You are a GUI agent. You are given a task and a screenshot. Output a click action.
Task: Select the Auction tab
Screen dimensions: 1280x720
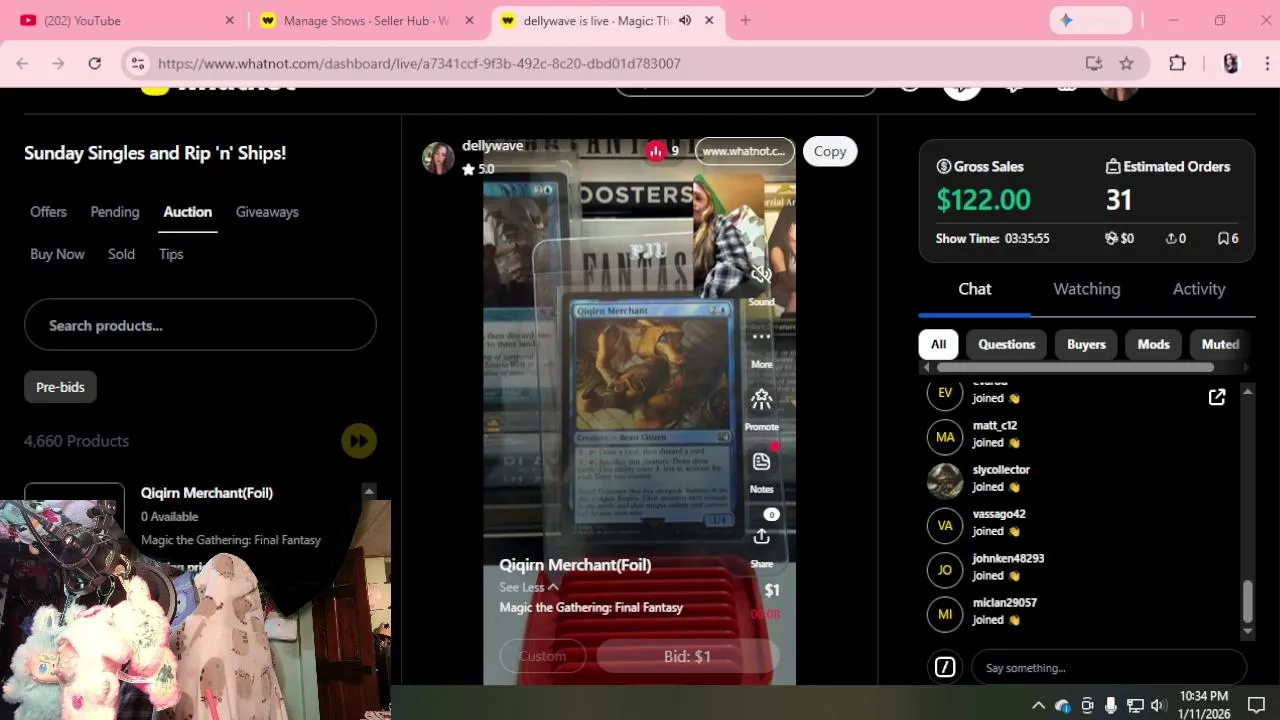pos(188,212)
